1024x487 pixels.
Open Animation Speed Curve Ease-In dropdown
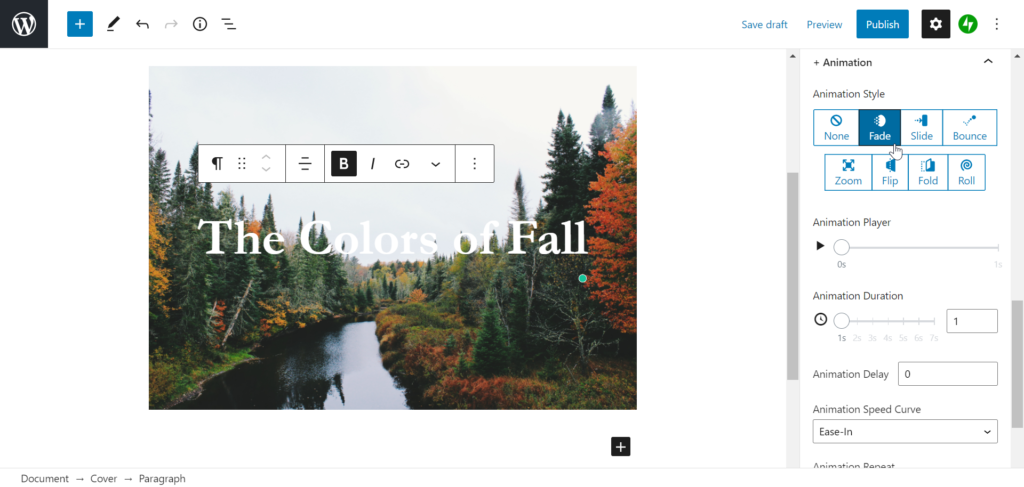904,432
